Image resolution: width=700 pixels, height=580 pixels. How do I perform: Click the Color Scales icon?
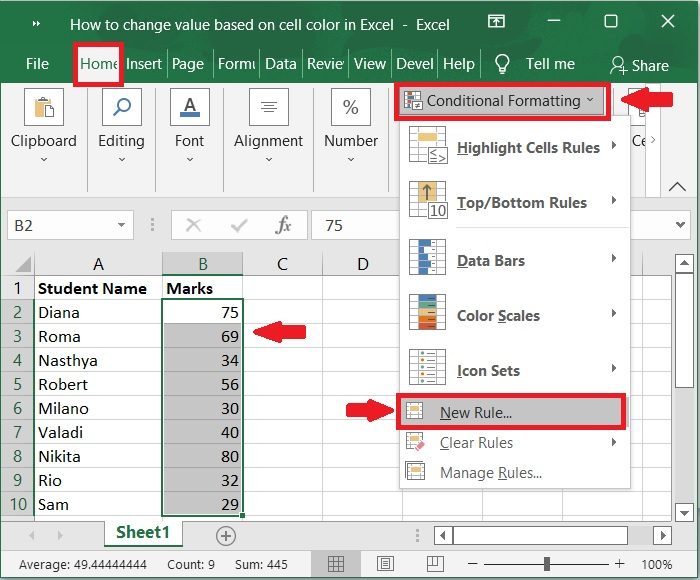coord(428,312)
